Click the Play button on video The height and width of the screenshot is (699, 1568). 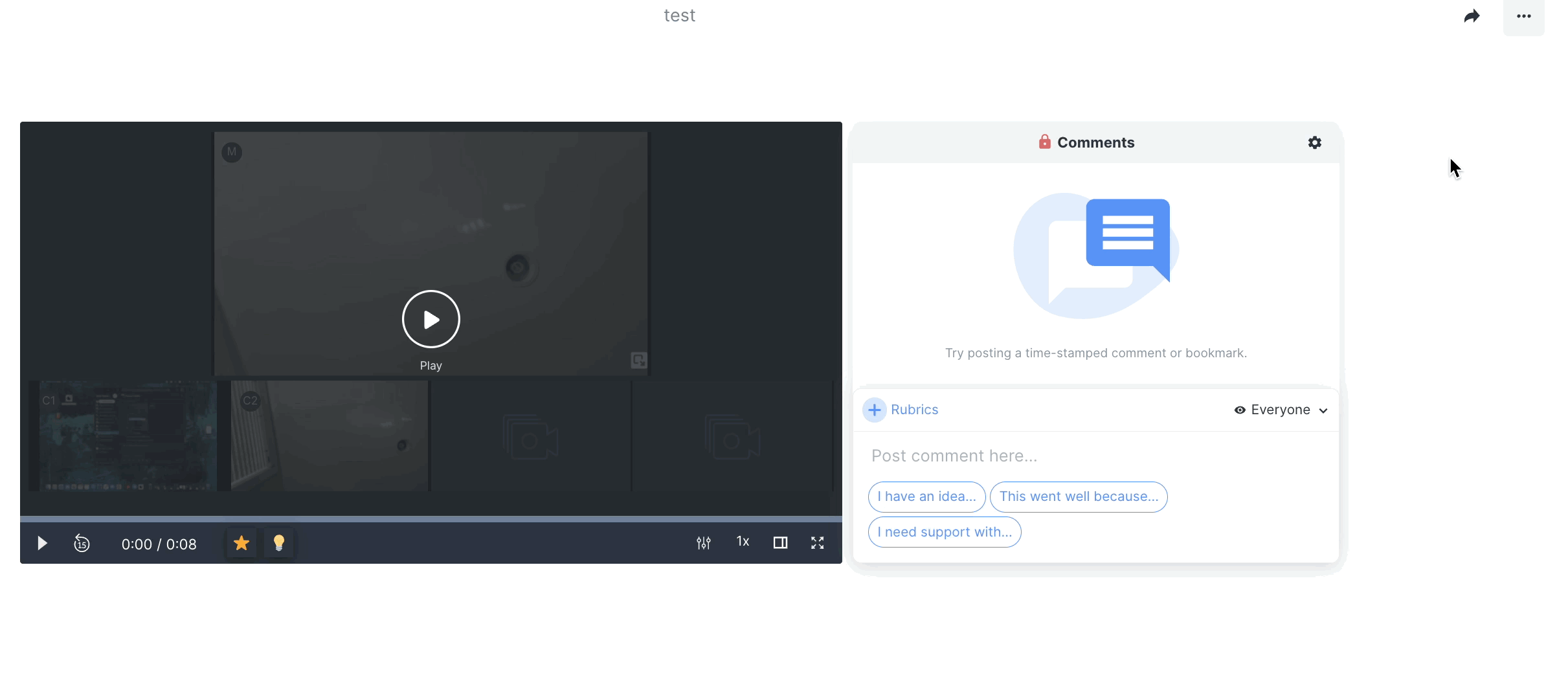pyautogui.click(x=431, y=319)
